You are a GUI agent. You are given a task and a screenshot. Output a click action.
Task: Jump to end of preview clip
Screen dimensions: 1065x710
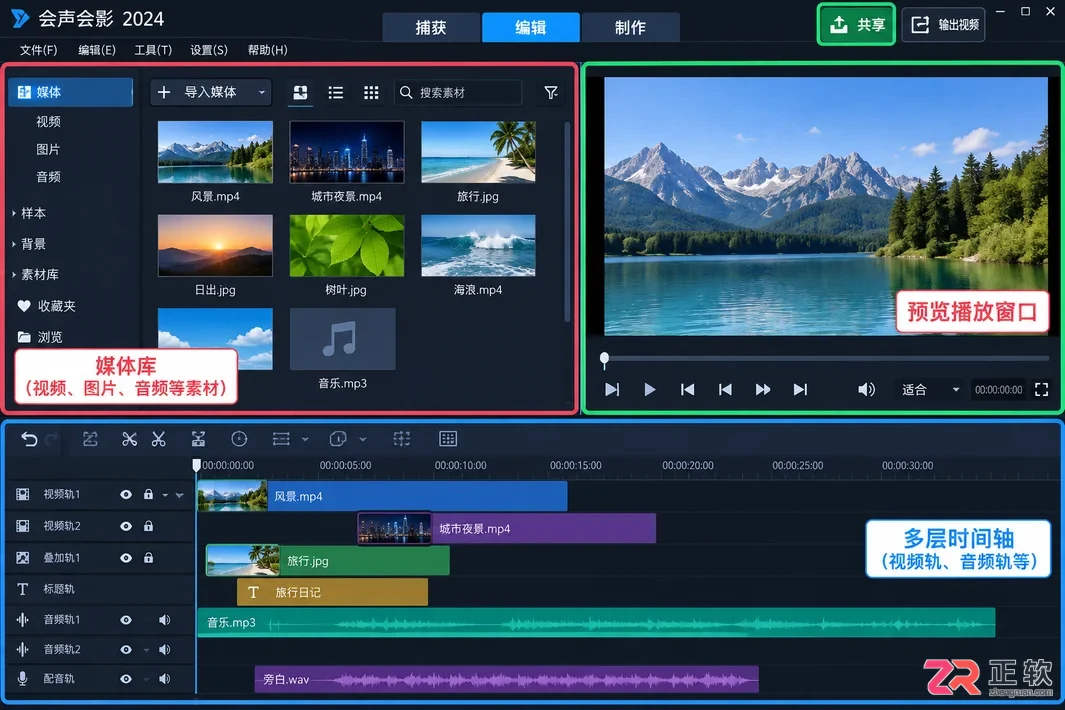pyautogui.click(x=801, y=389)
